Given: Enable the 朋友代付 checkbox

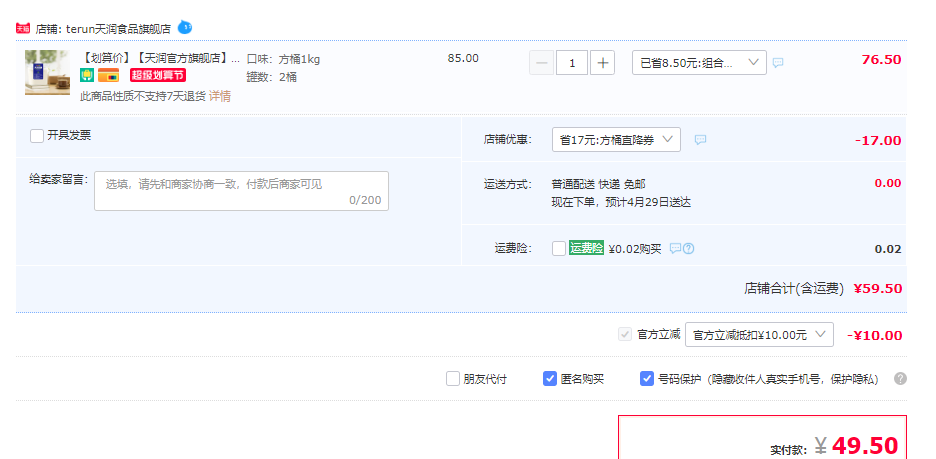Looking at the screenshot, I should (x=453, y=378).
